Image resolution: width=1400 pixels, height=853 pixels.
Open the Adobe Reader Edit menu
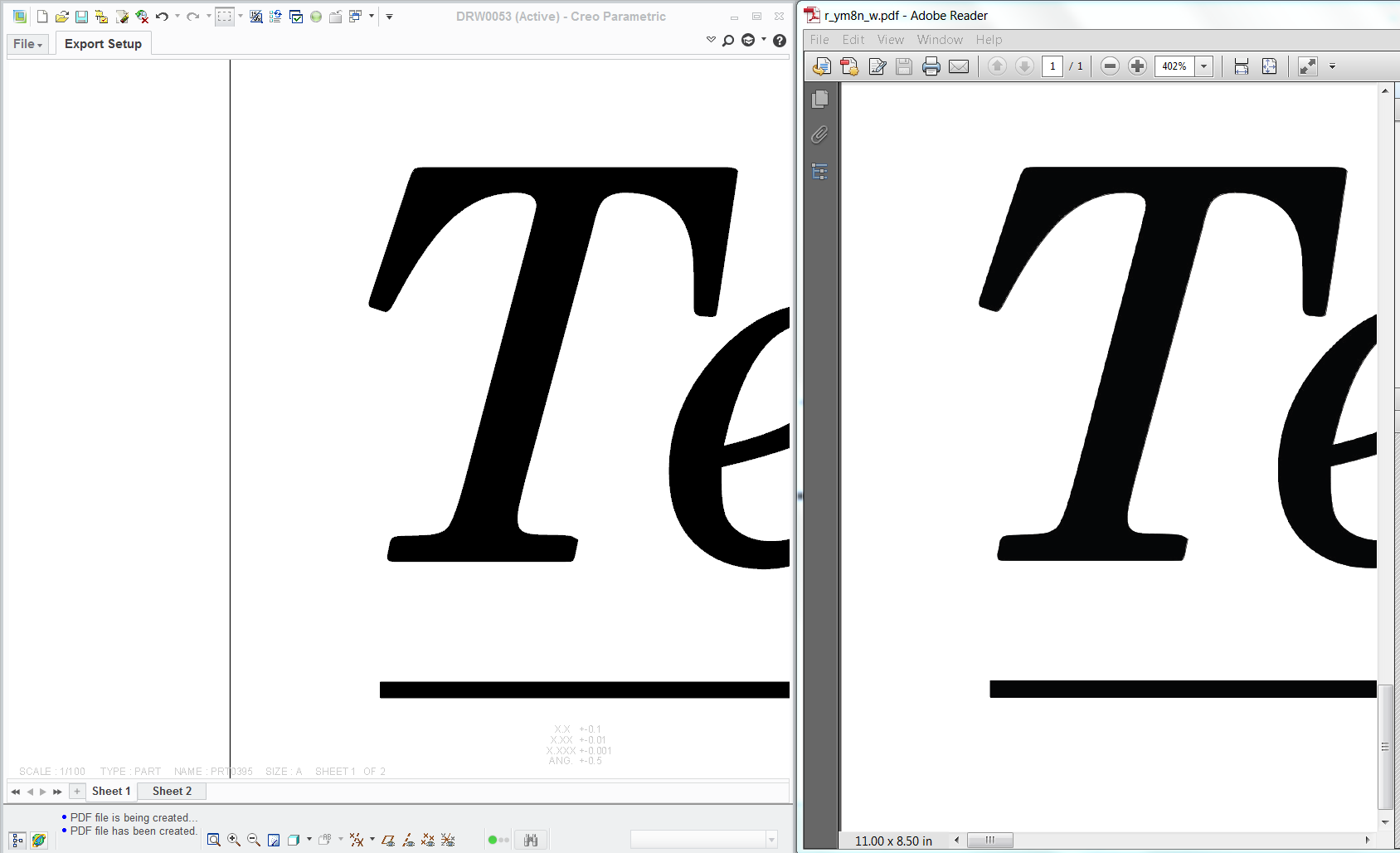click(853, 40)
